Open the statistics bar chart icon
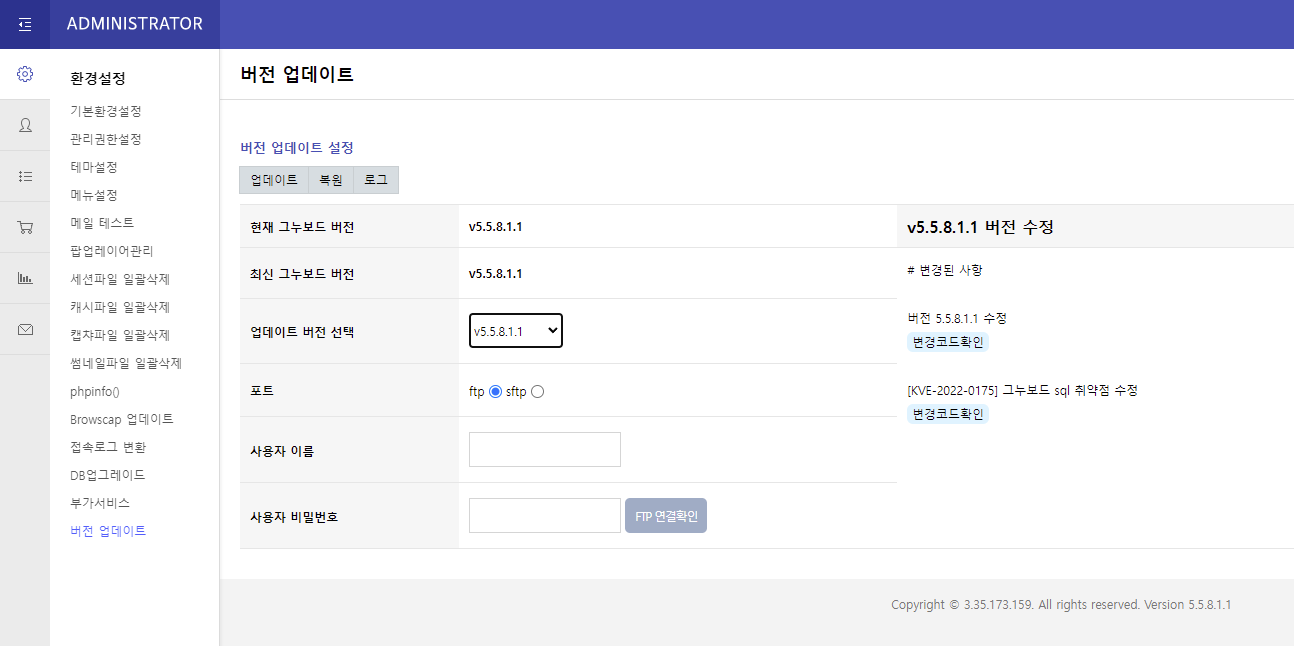This screenshot has width=1294, height=646. pyautogui.click(x=25, y=278)
